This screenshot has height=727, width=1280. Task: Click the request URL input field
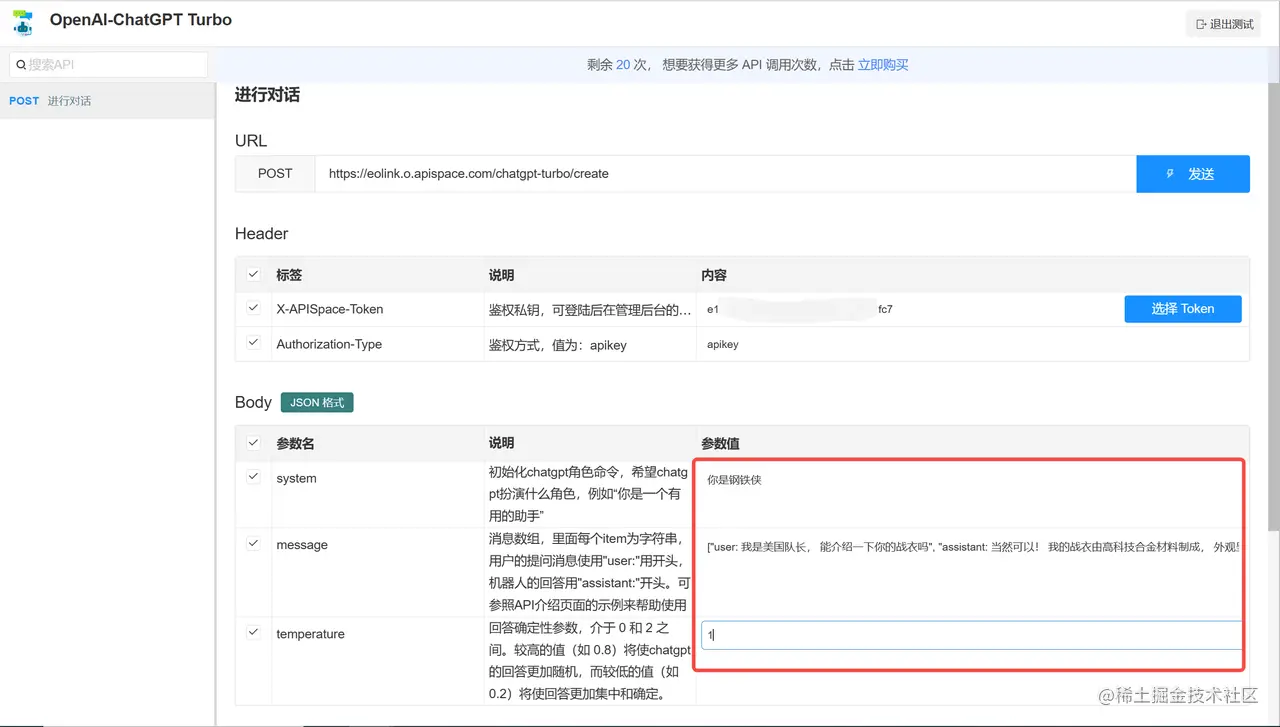pos(725,173)
